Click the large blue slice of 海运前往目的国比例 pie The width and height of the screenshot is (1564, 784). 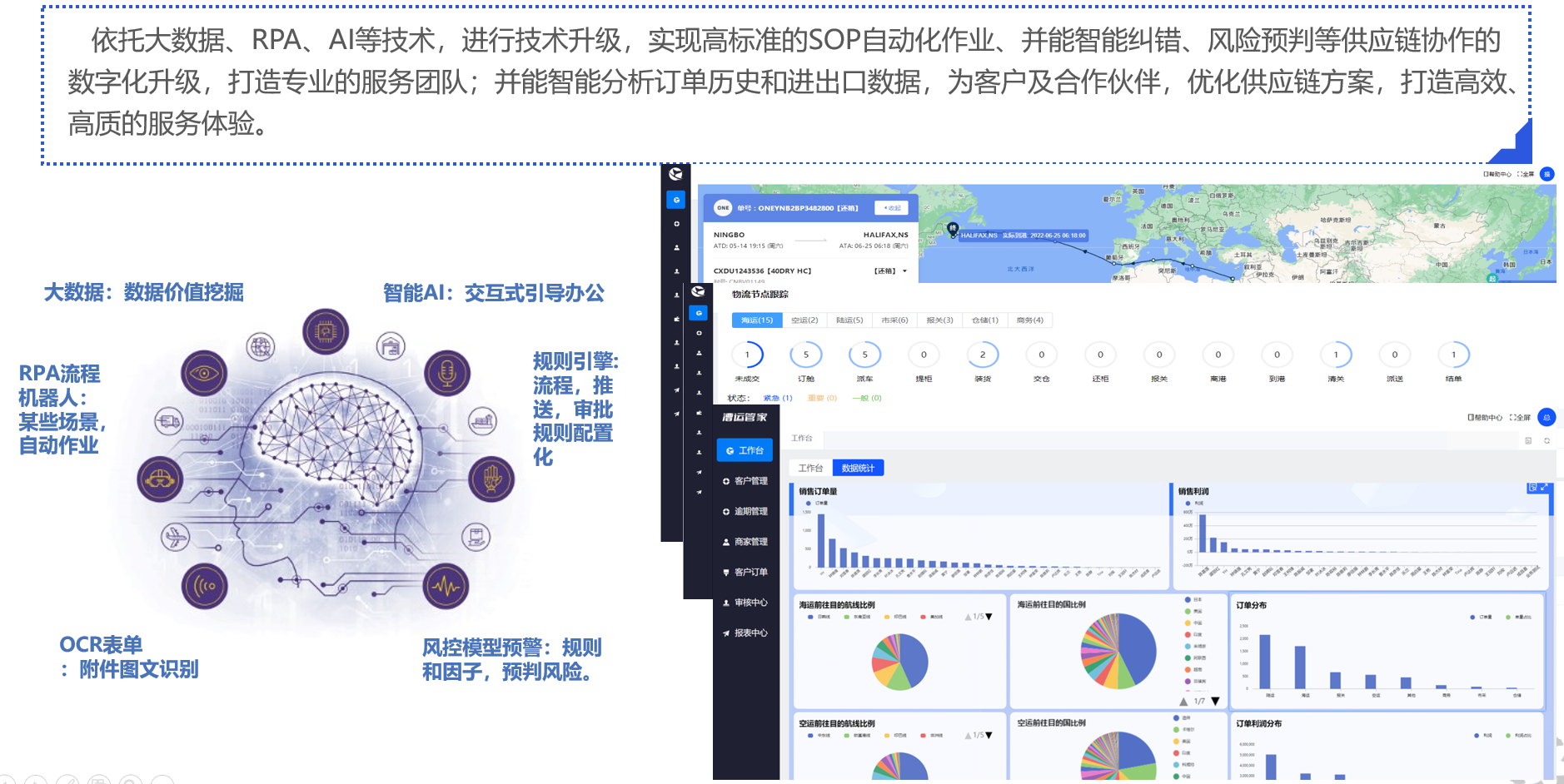[x=1137, y=649]
